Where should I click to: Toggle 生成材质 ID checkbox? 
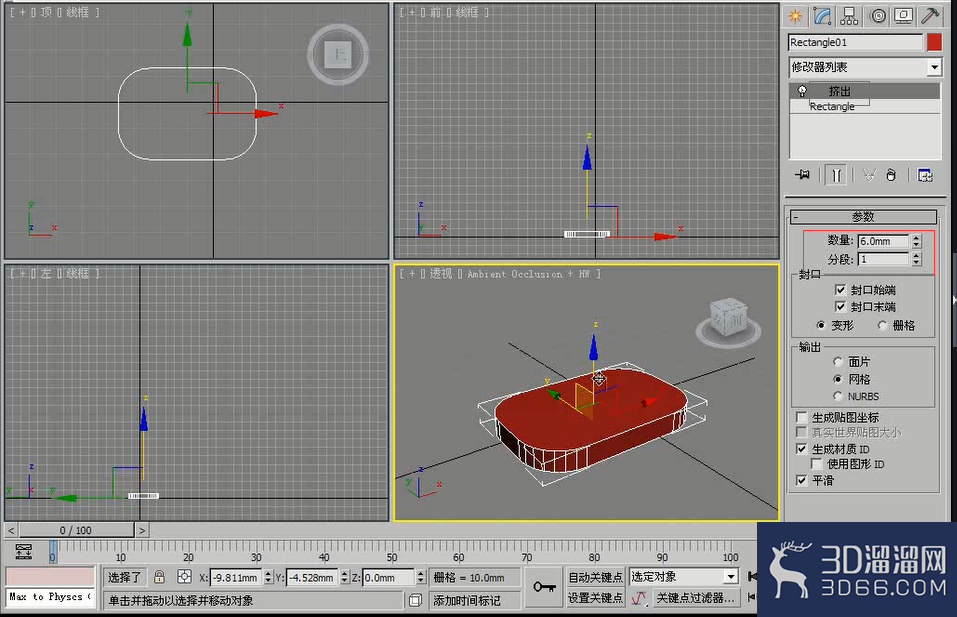[x=802, y=449]
